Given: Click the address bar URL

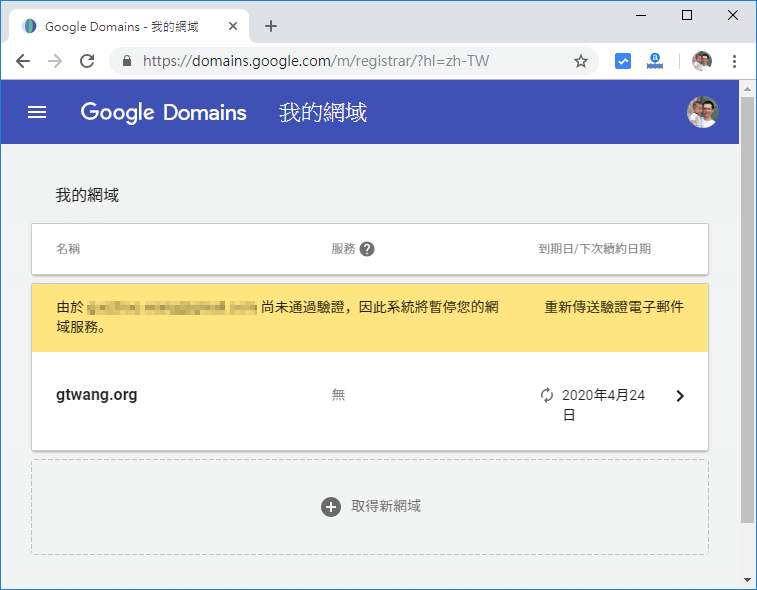Looking at the screenshot, I should (316, 61).
